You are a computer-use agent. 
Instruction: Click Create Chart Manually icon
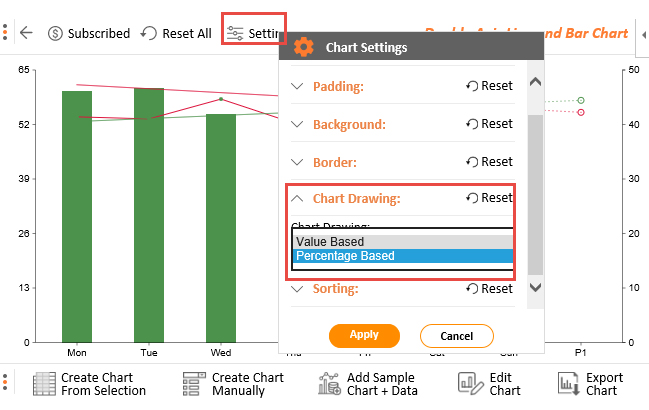194,384
